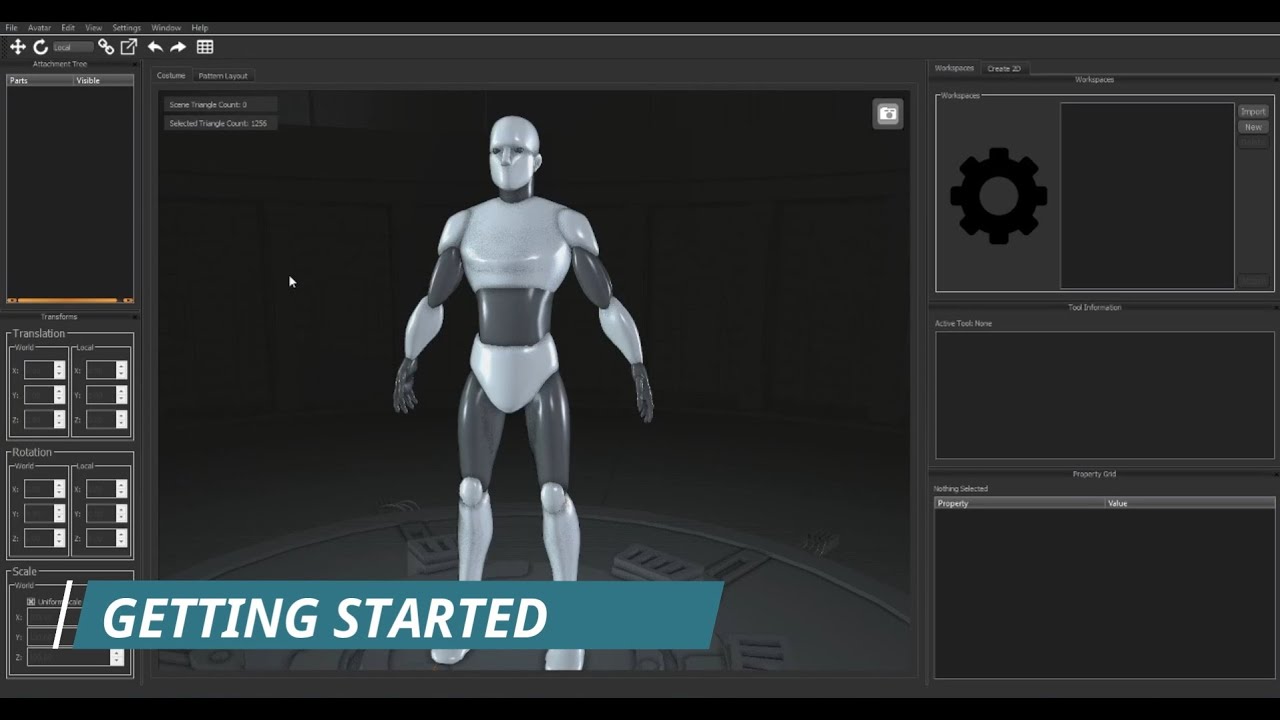This screenshot has height=720, width=1280.
Task: Select the Move translate tool icon
Action: pyautogui.click(x=17, y=47)
